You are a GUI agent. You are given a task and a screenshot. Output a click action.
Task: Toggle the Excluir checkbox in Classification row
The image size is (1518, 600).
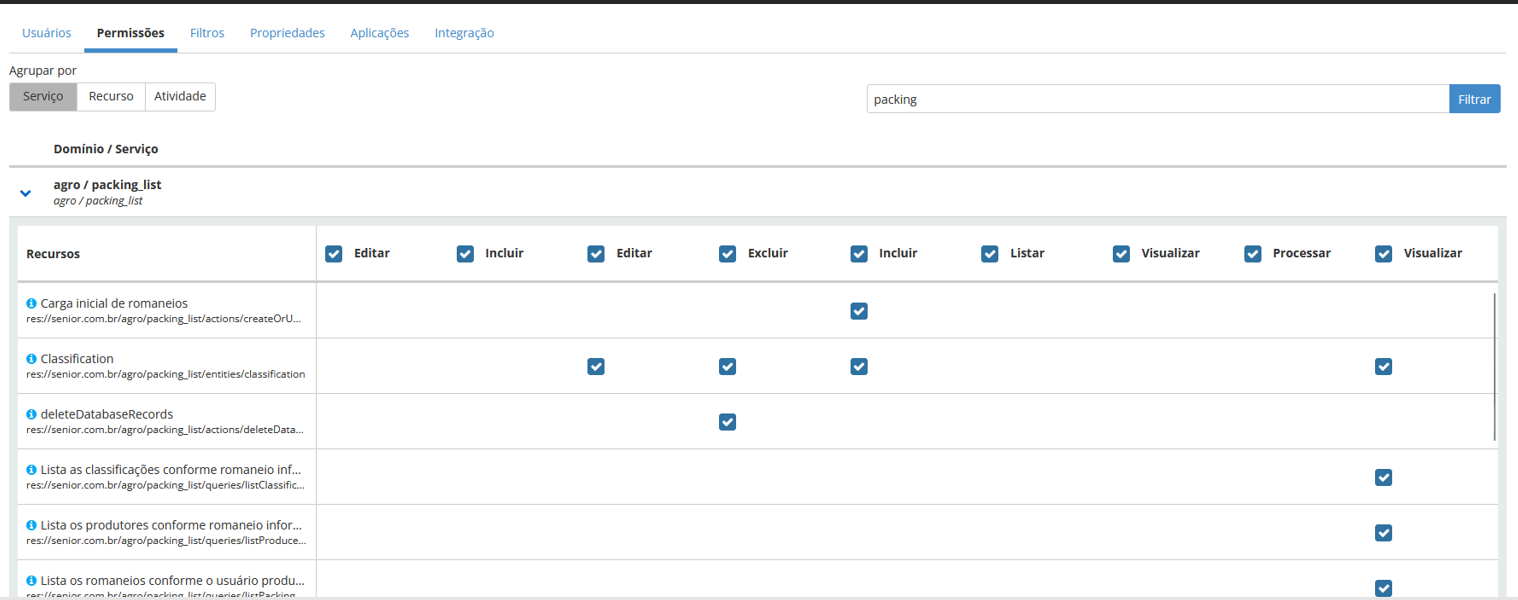coord(727,367)
